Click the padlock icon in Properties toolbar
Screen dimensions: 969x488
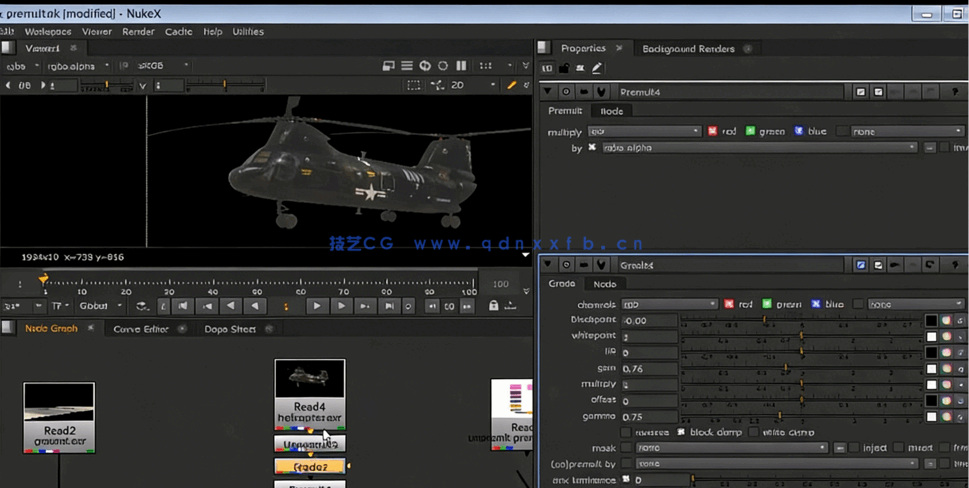tap(564, 68)
